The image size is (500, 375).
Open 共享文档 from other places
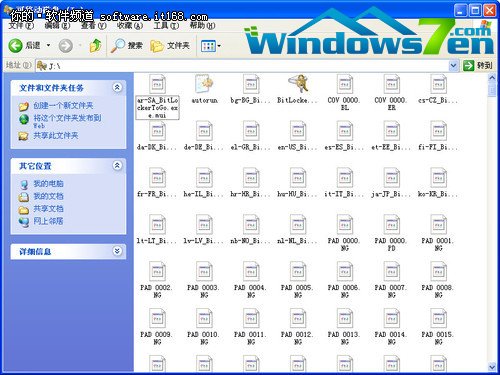[x=48, y=209]
